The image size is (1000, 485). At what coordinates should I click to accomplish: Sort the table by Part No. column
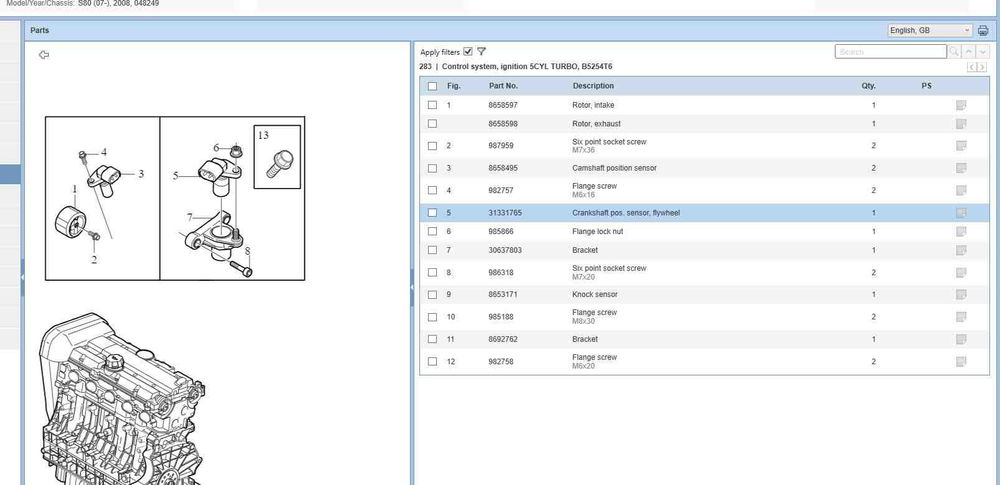(503, 86)
